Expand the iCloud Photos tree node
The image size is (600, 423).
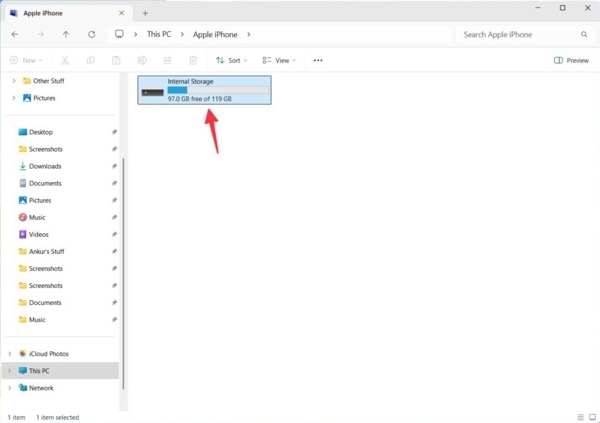coord(10,354)
